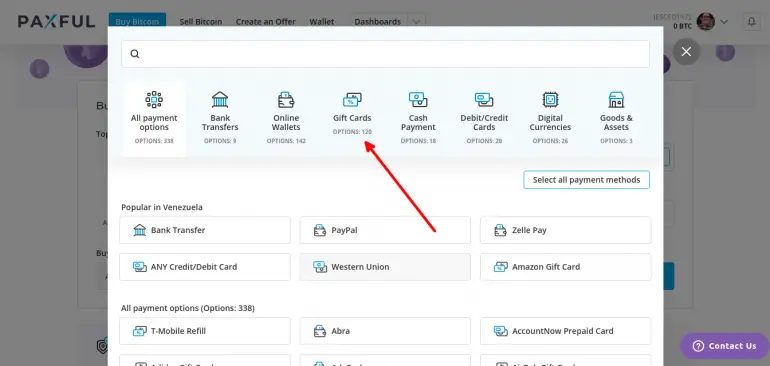The image size is (770, 366).
Task: Open the Online Wallets category icon
Action: pos(286,100)
